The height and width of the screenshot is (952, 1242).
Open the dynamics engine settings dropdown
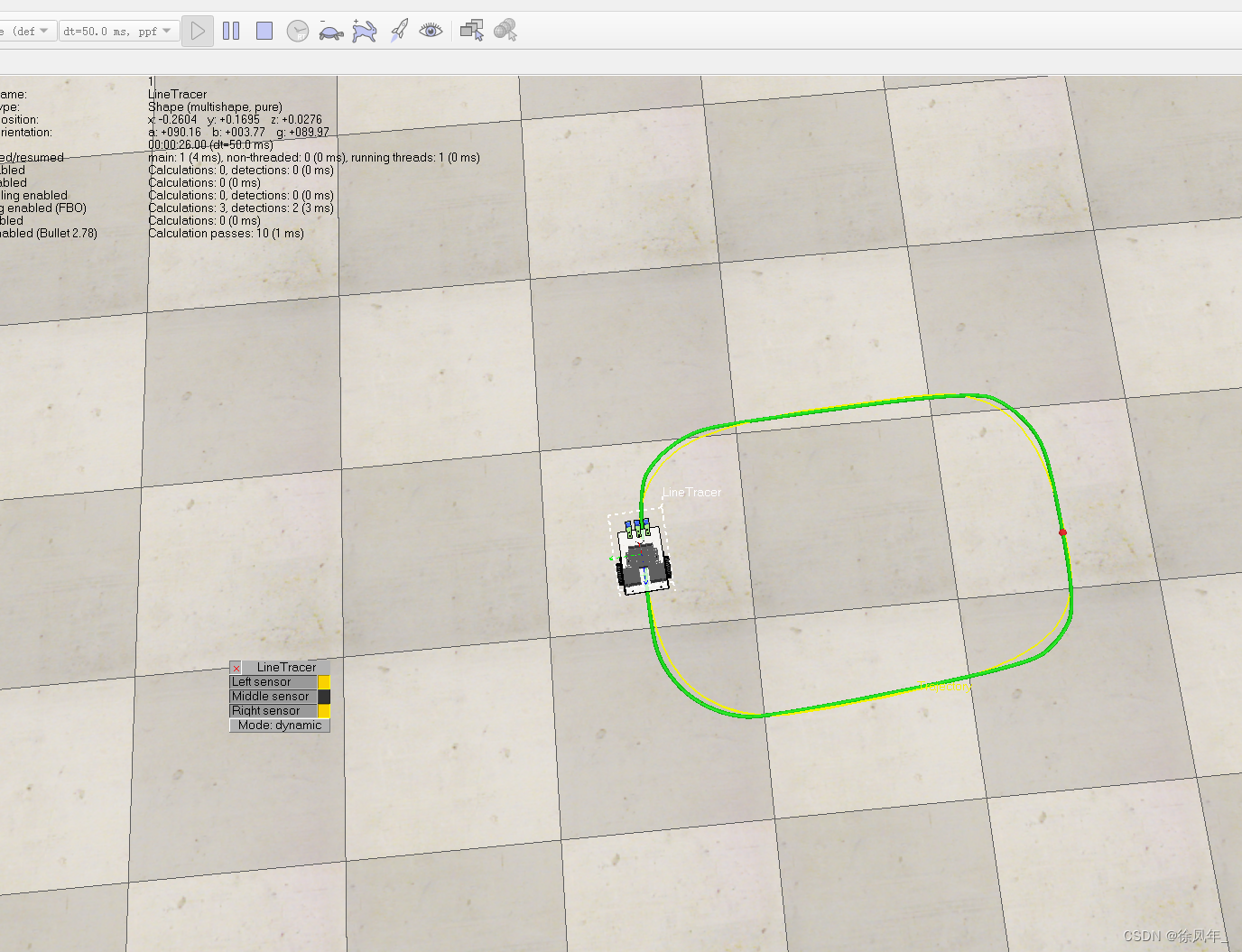tap(27, 31)
